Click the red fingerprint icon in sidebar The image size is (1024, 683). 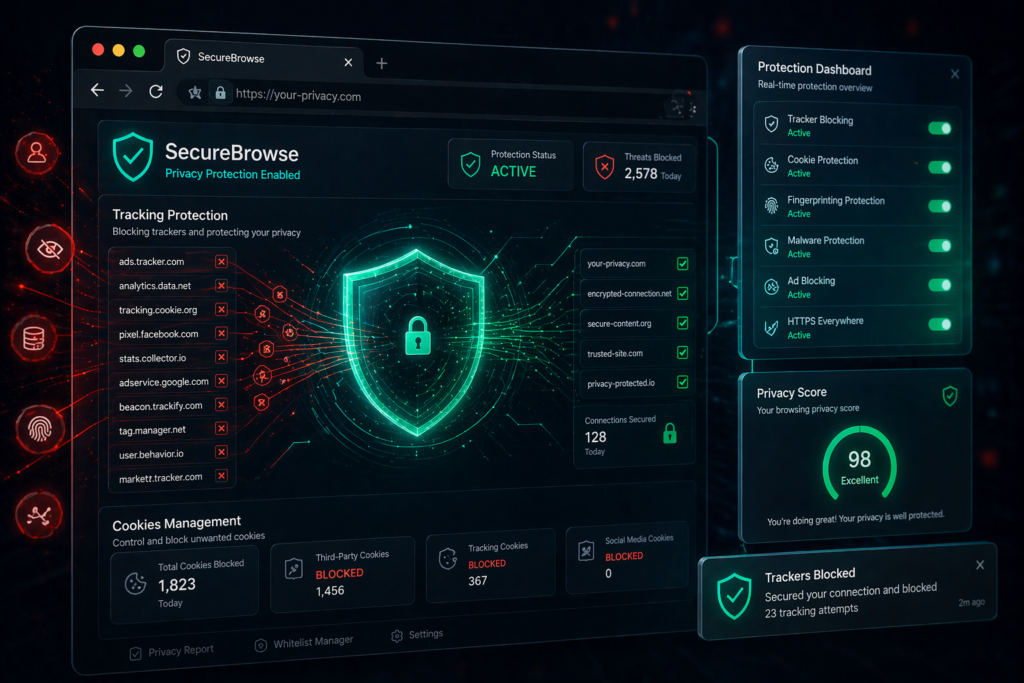pyautogui.click(x=38, y=428)
